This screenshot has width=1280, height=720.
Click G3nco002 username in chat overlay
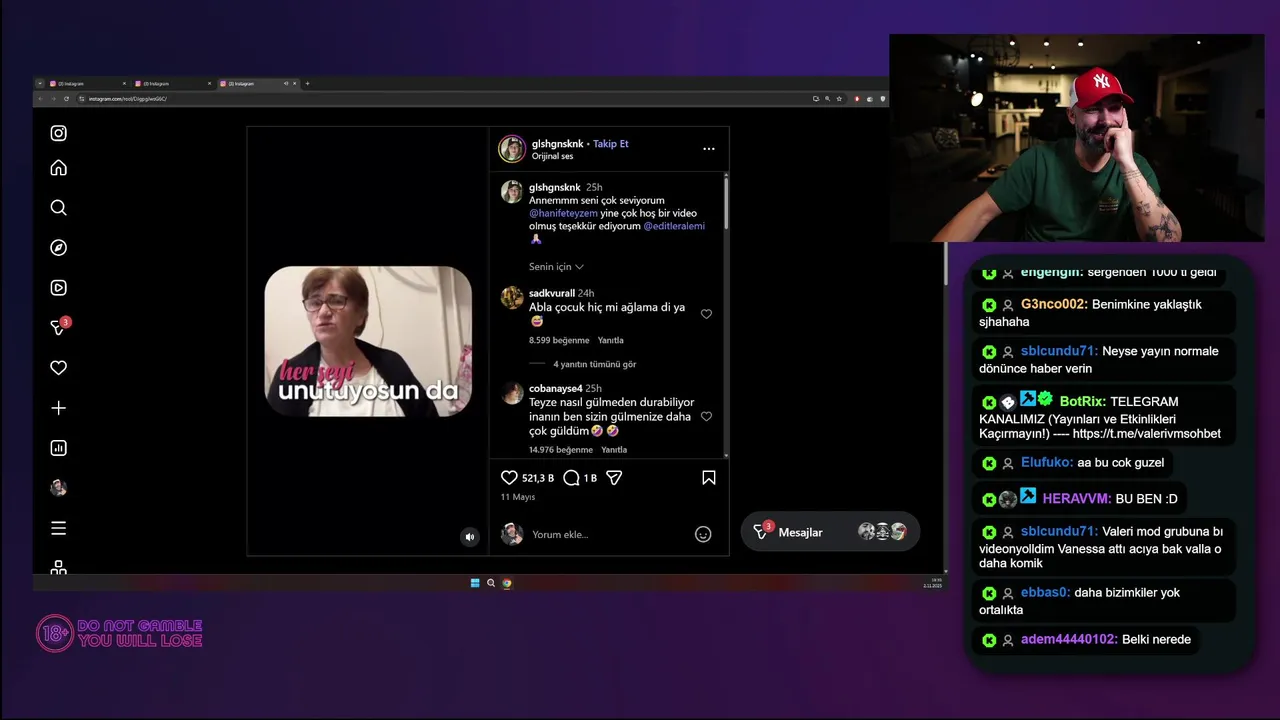pos(1054,304)
